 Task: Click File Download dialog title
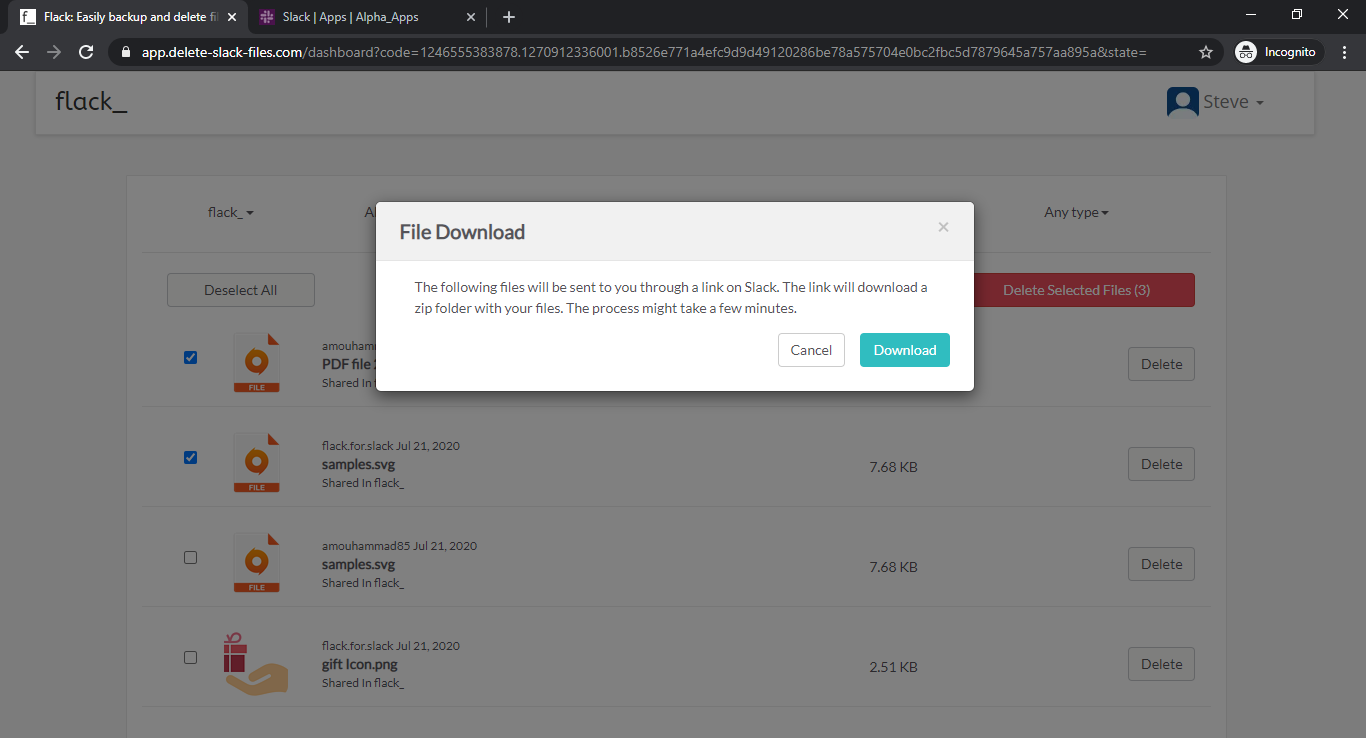pyautogui.click(x=462, y=232)
